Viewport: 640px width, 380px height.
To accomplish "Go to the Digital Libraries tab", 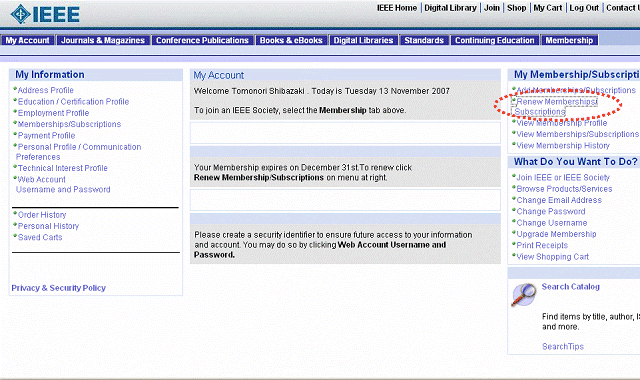I will tap(363, 40).
